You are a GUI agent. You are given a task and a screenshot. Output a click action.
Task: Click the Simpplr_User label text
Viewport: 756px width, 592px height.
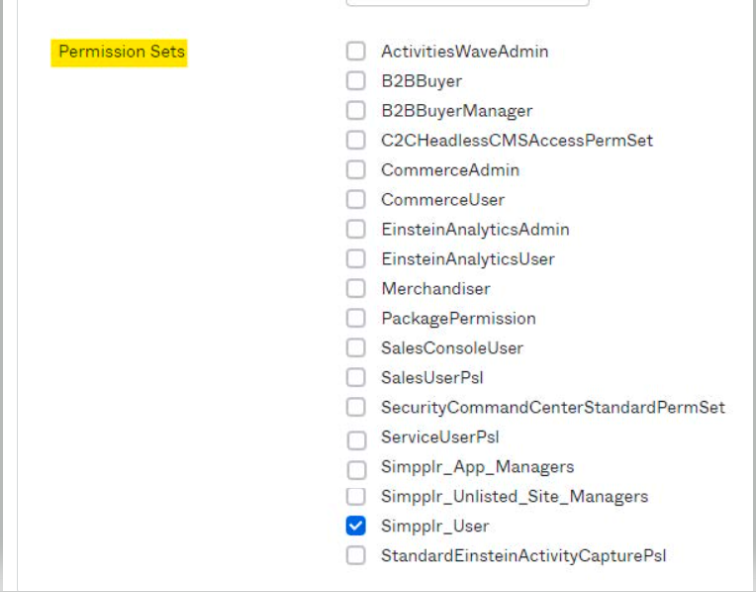[435, 526]
